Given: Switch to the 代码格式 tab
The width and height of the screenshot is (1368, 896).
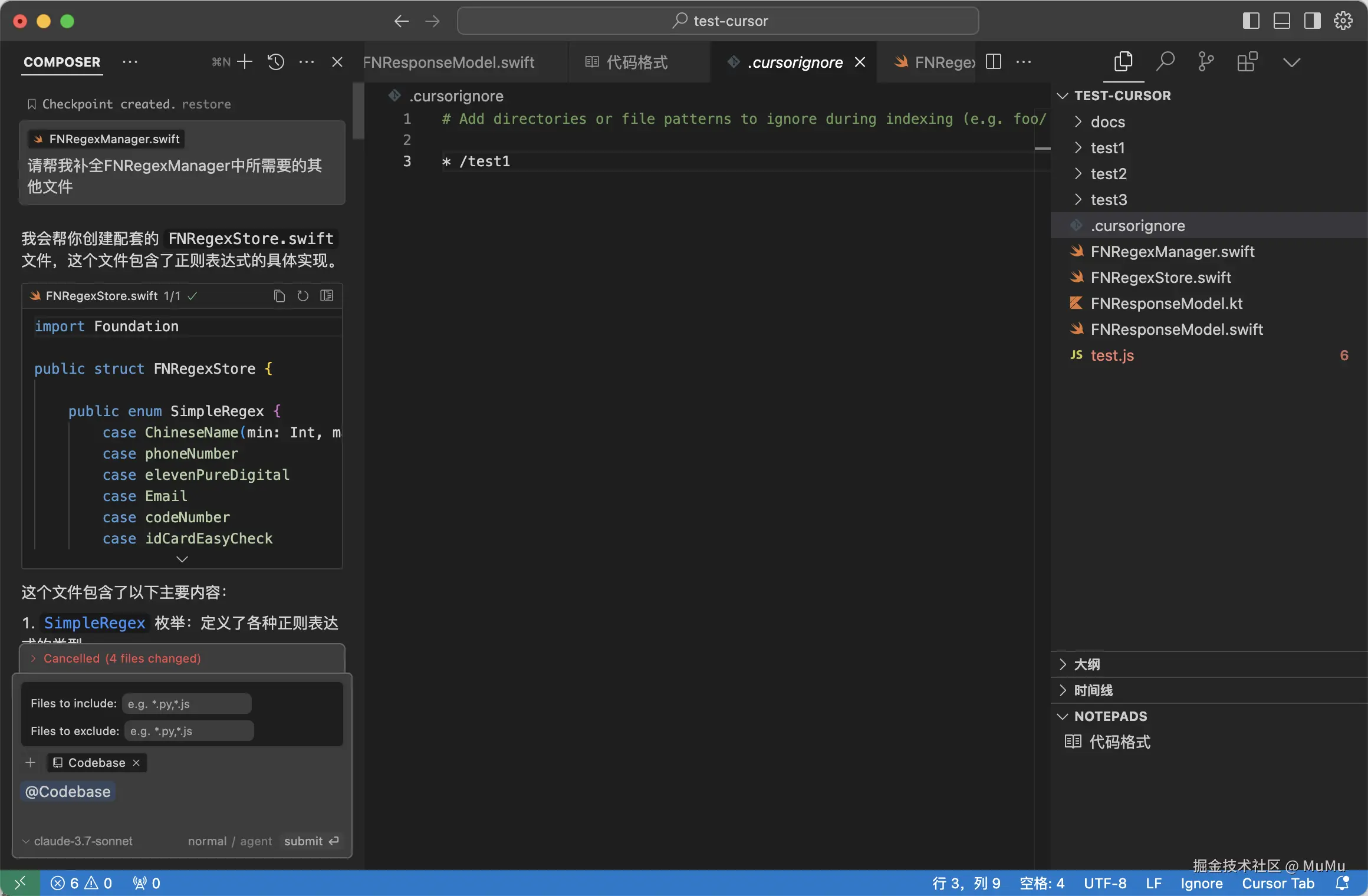Looking at the screenshot, I should 636,62.
